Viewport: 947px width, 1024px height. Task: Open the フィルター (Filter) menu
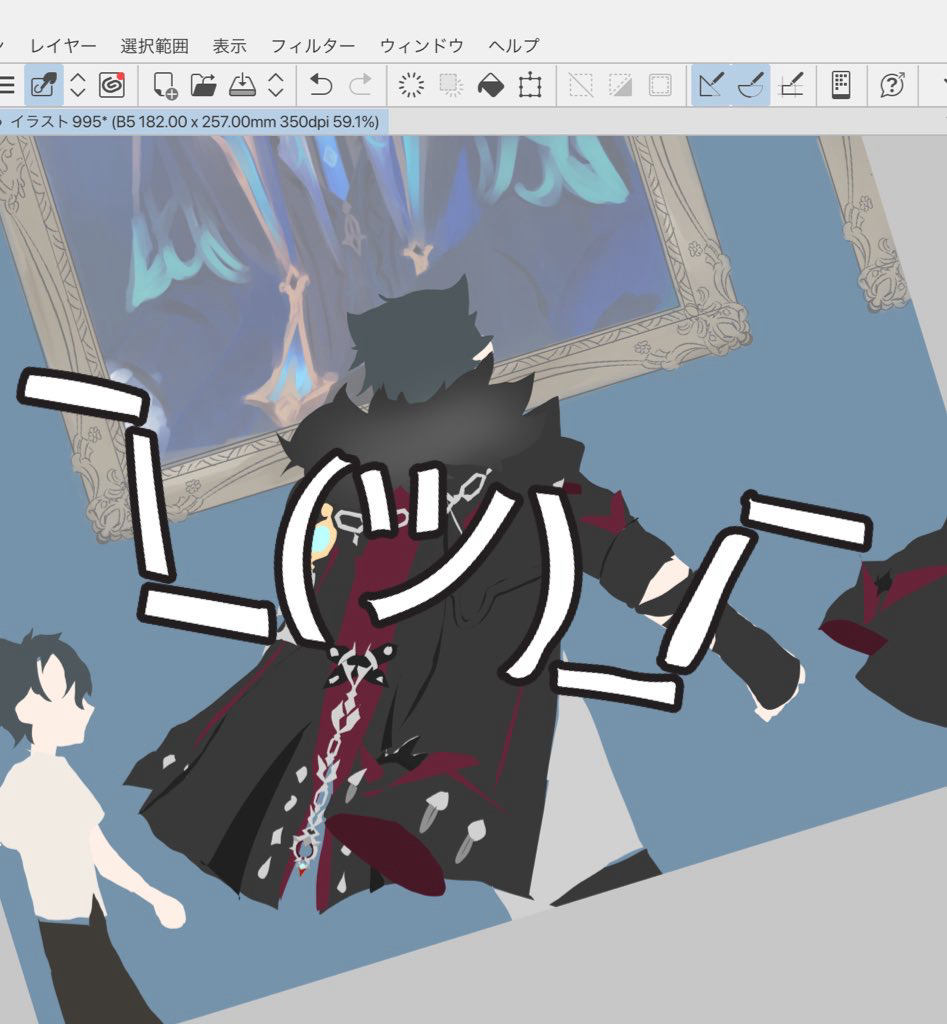coord(313,45)
